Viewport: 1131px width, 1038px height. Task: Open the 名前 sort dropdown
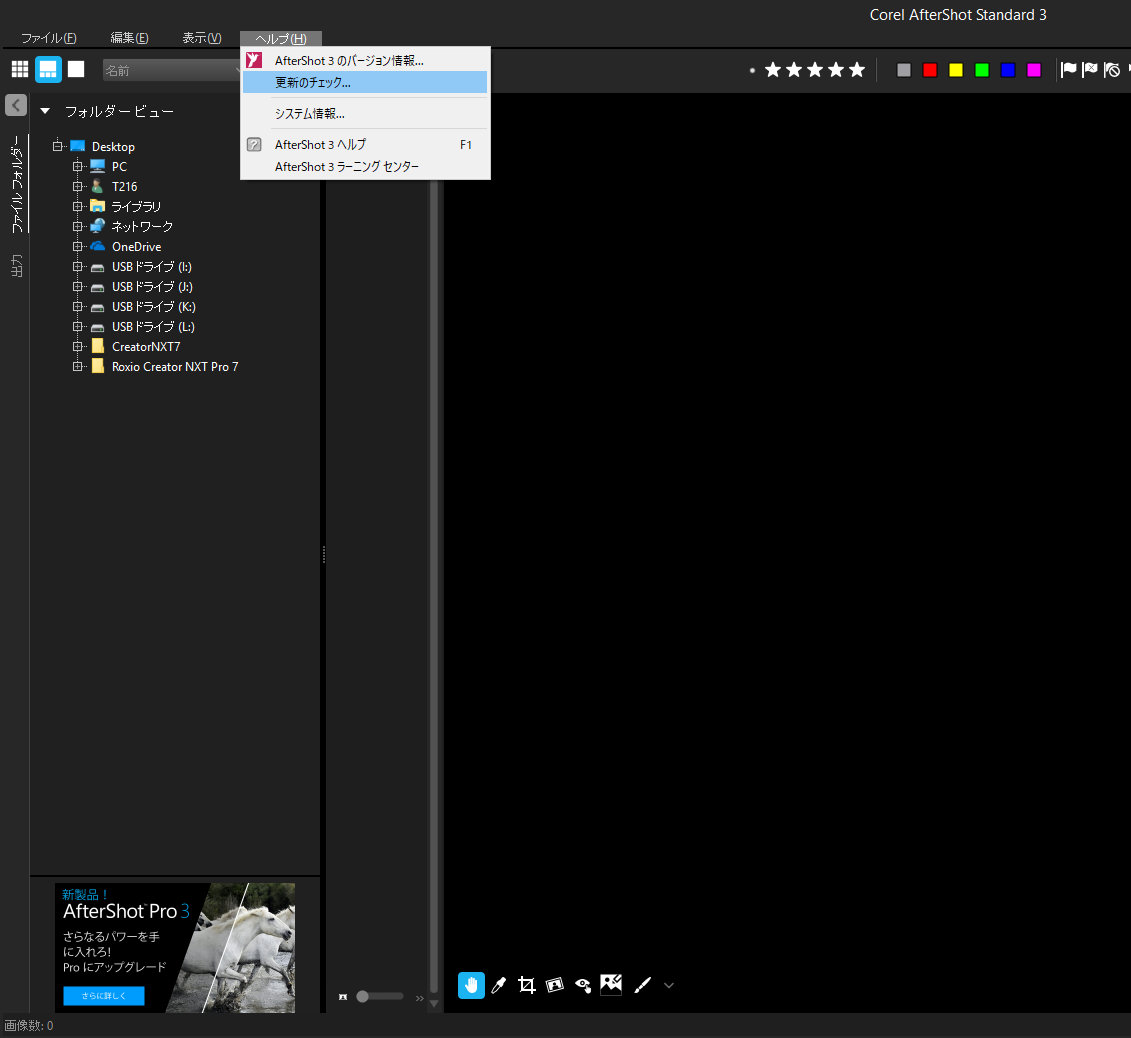point(171,70)
